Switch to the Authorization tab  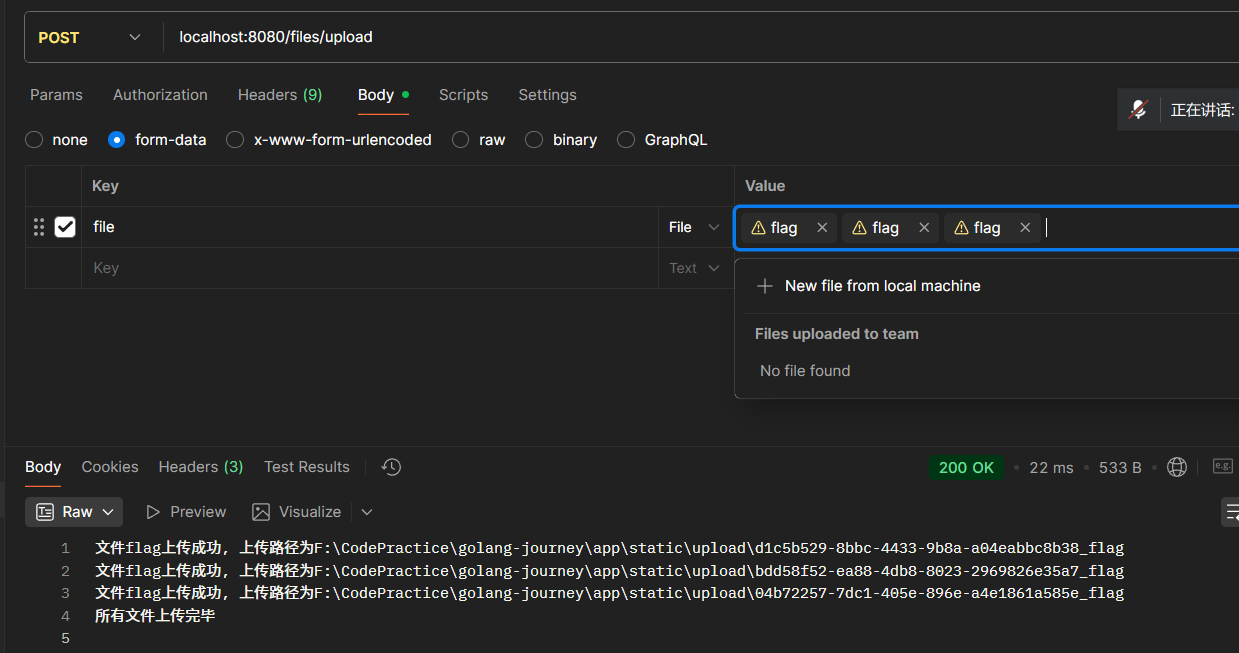click(x=160, y=95)
